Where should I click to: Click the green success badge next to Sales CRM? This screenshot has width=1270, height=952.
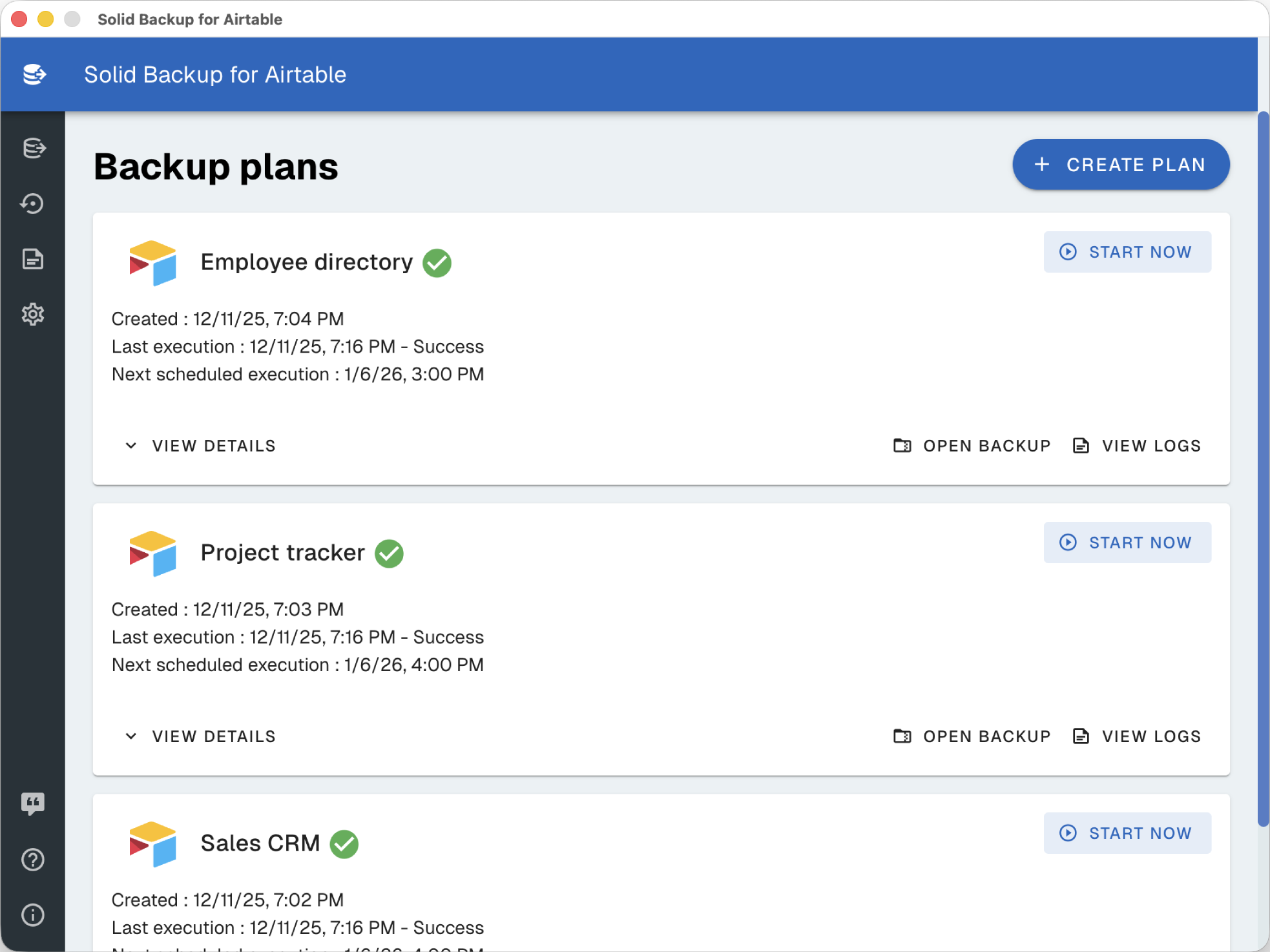point(346,843)
